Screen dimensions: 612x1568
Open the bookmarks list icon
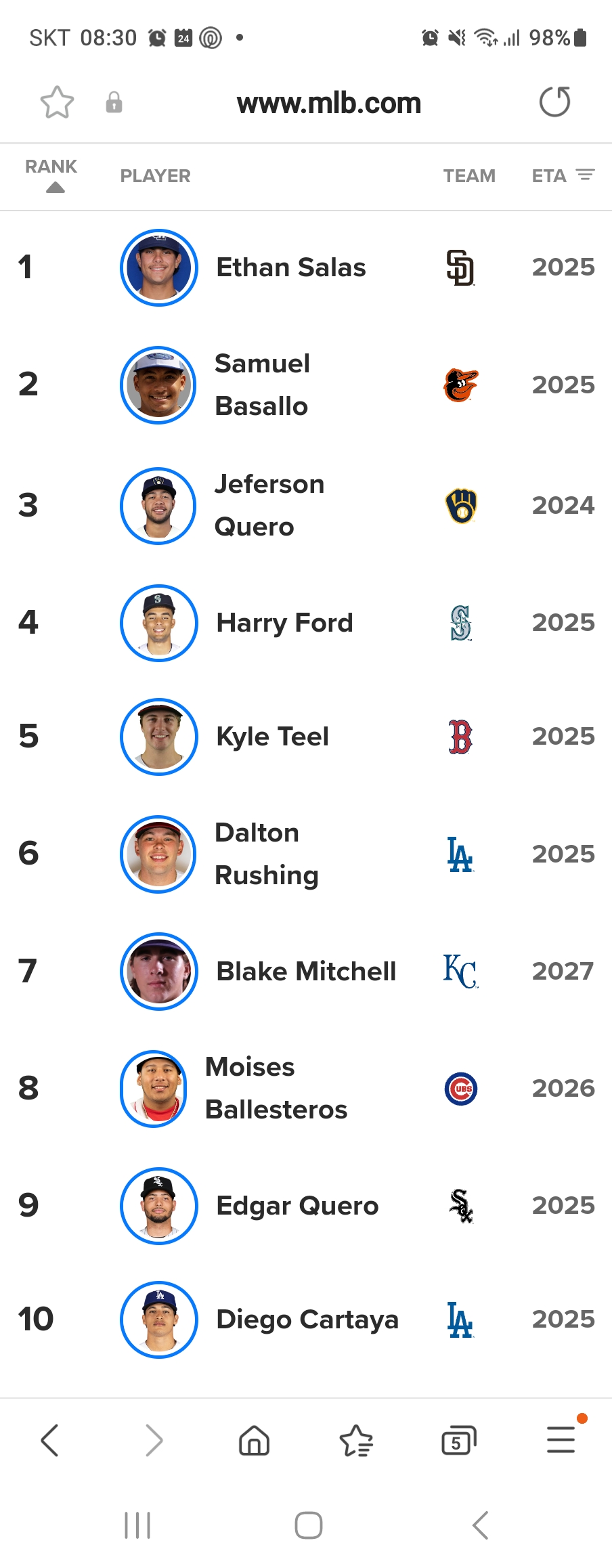(356, 1440)
